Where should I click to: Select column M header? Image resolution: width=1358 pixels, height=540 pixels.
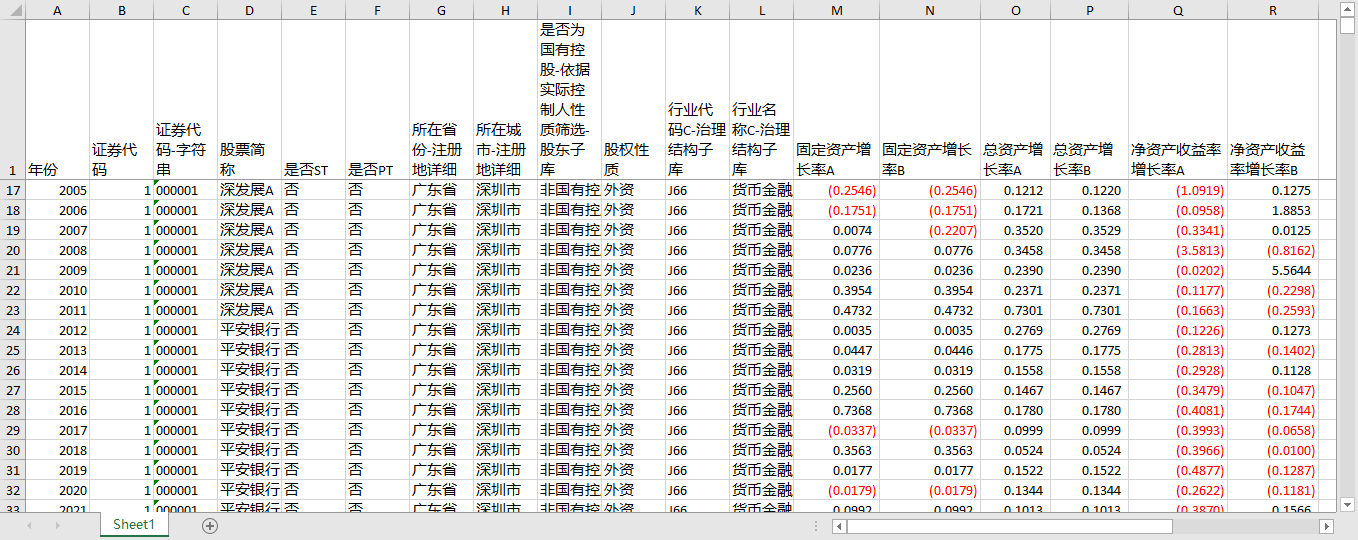tap(836, 10)
